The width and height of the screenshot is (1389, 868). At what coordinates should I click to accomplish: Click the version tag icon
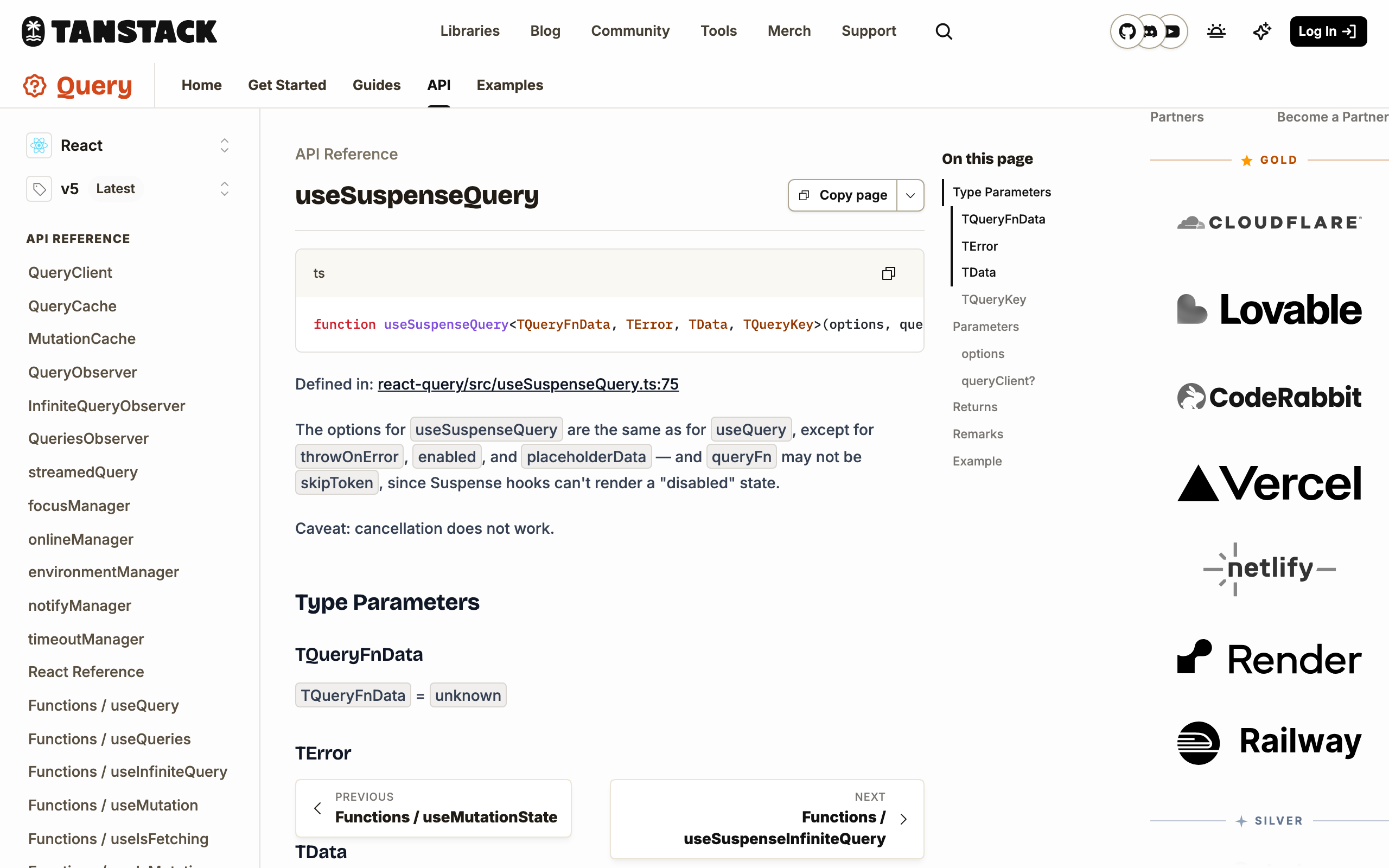click(39, 189)
